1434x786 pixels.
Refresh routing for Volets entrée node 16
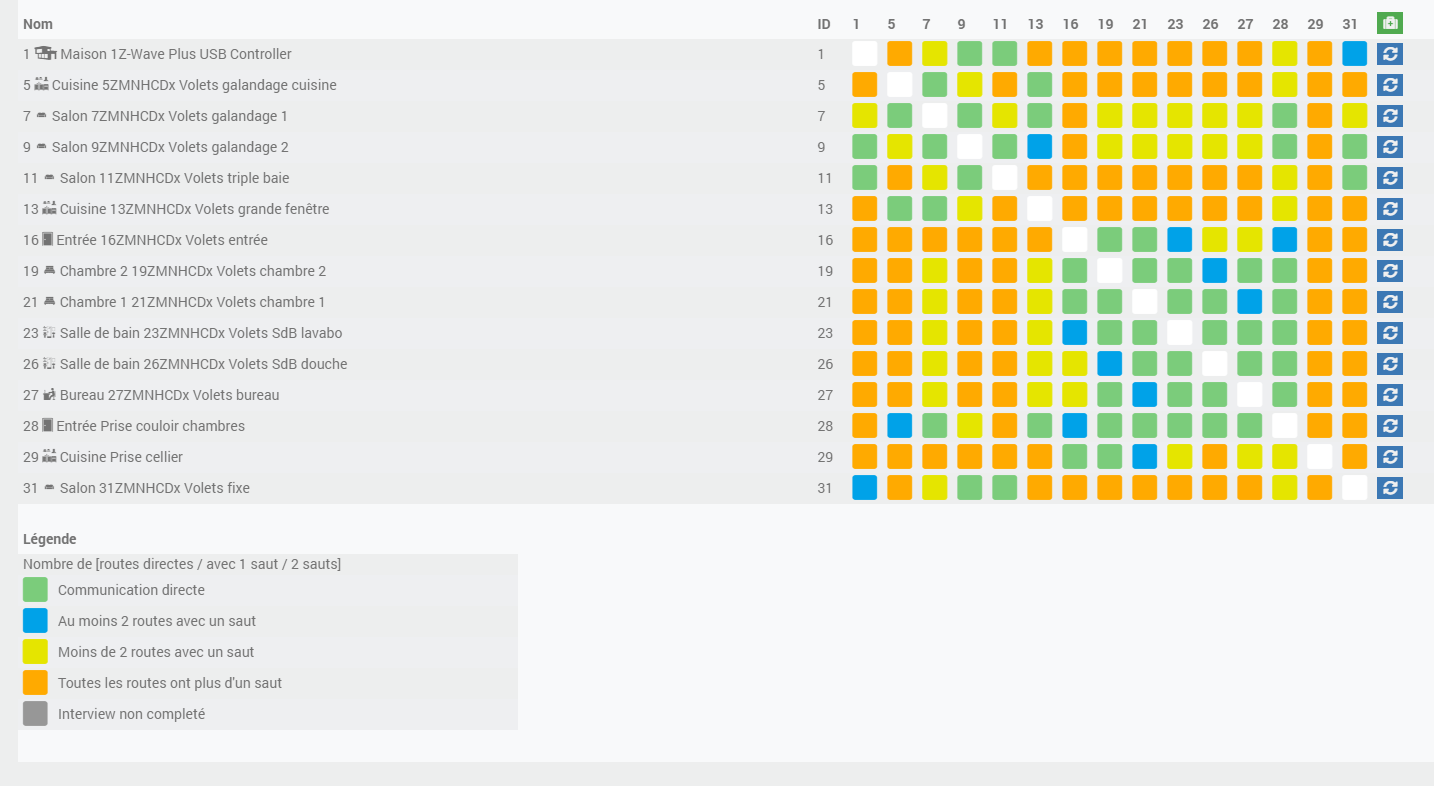coord(1389,240)
